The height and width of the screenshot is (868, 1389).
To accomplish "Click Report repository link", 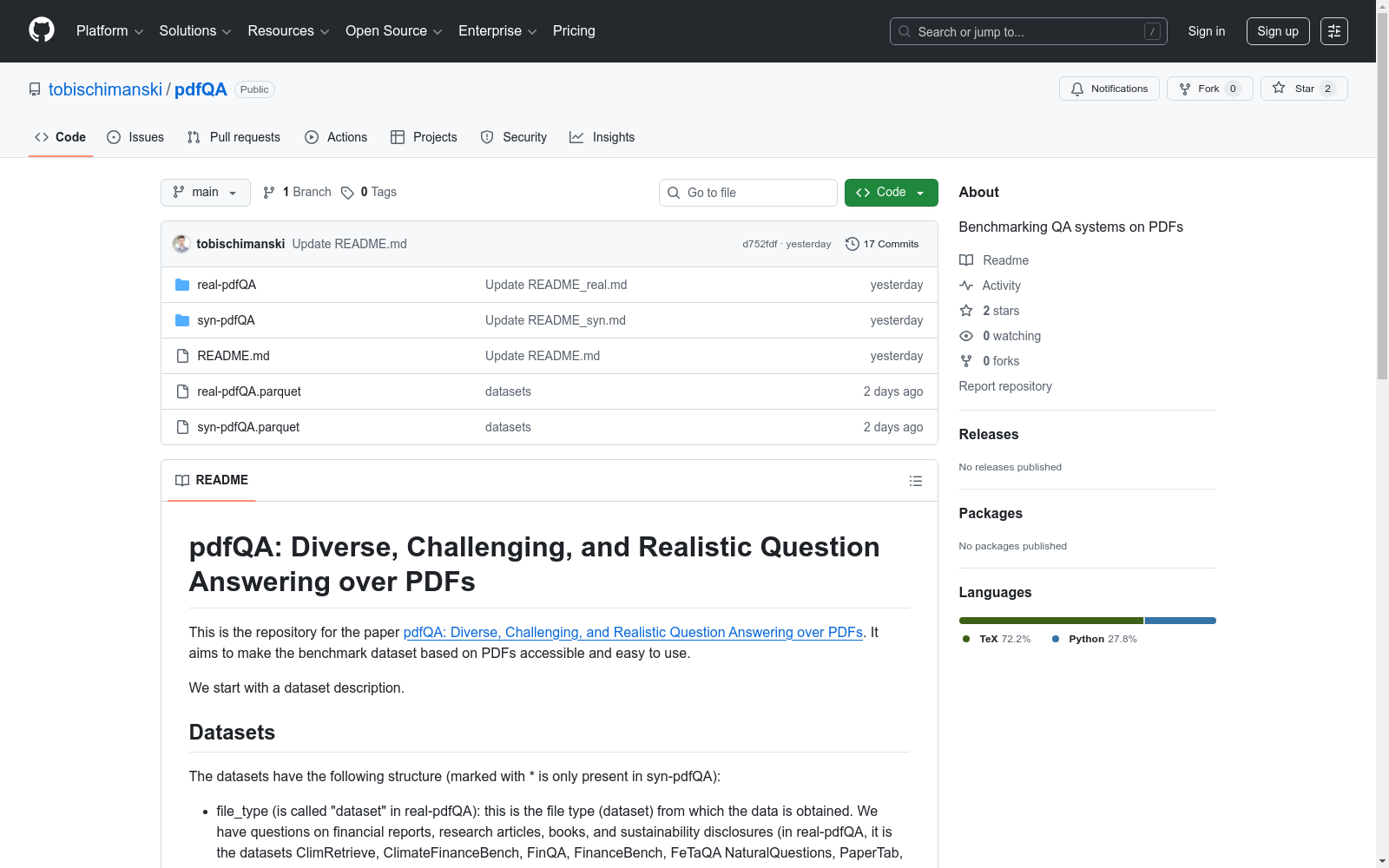I will (x=1005, y=386).
